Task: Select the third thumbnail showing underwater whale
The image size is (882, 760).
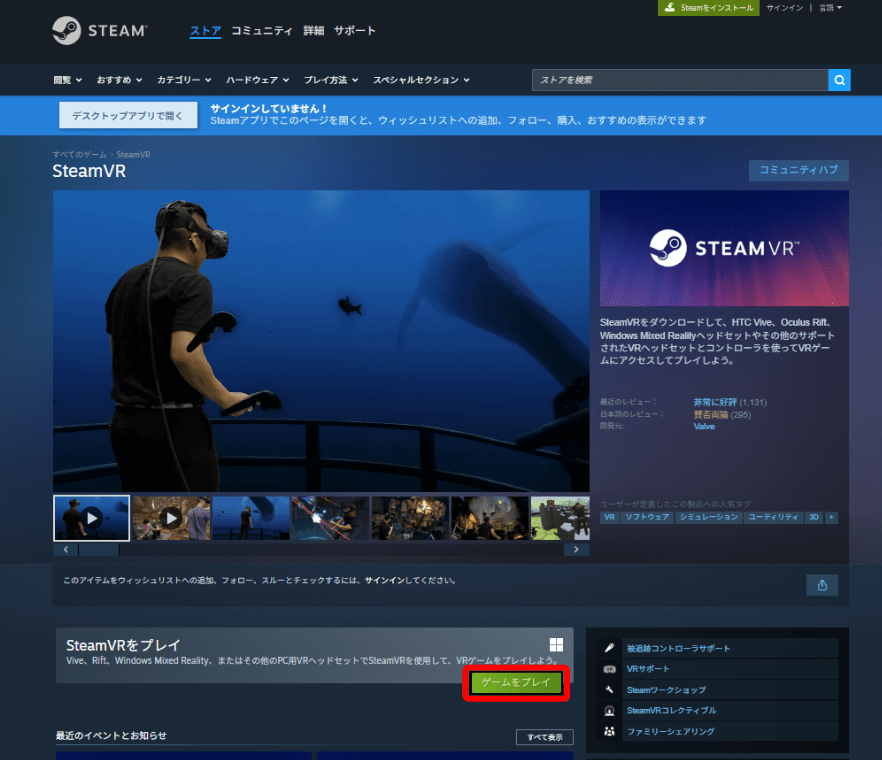Action: click(251, 518)
